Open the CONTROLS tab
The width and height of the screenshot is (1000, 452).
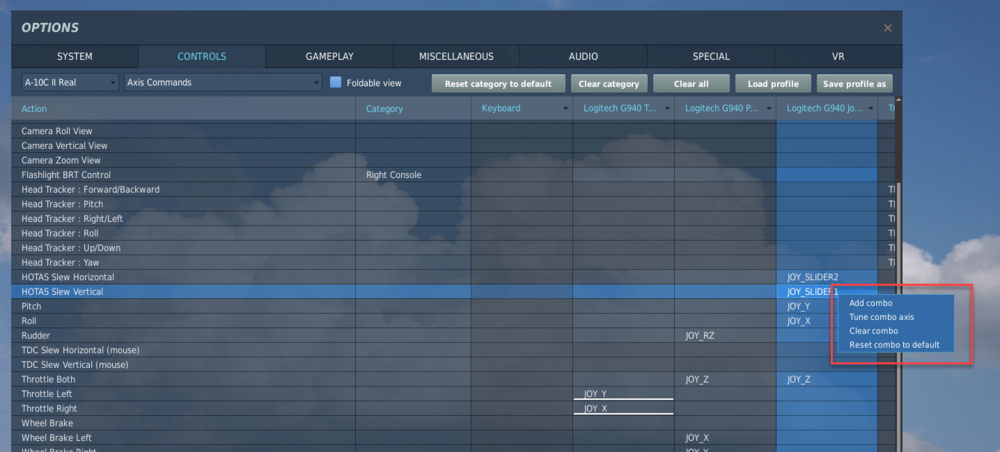[202, 56]
